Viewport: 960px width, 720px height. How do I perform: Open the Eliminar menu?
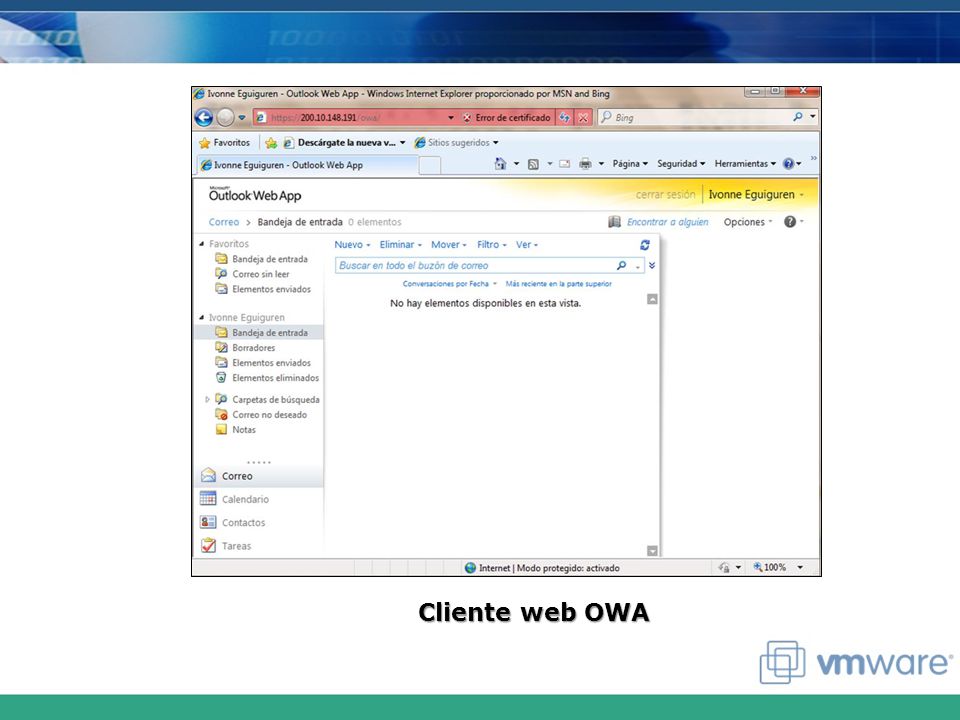tap(400, 244)
